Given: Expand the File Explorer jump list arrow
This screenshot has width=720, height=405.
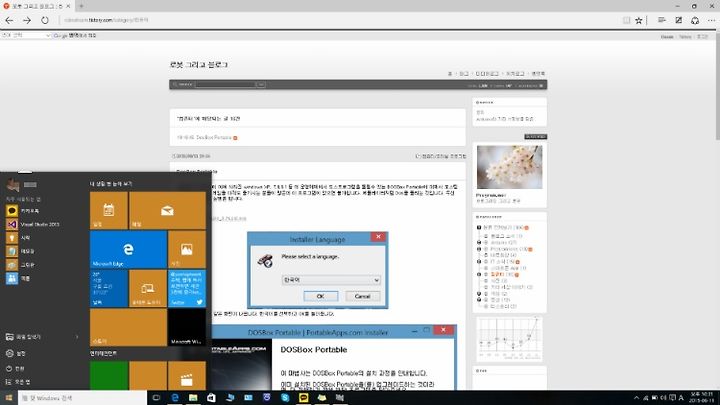Looking at the screenshot, I should (77, 337).
